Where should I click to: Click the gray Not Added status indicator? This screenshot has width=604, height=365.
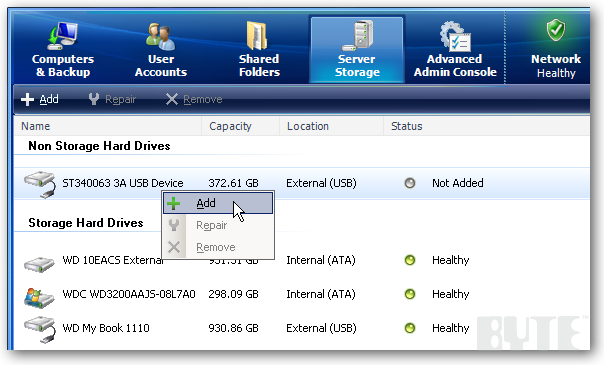pyautogui.click(x=410, y=183)
